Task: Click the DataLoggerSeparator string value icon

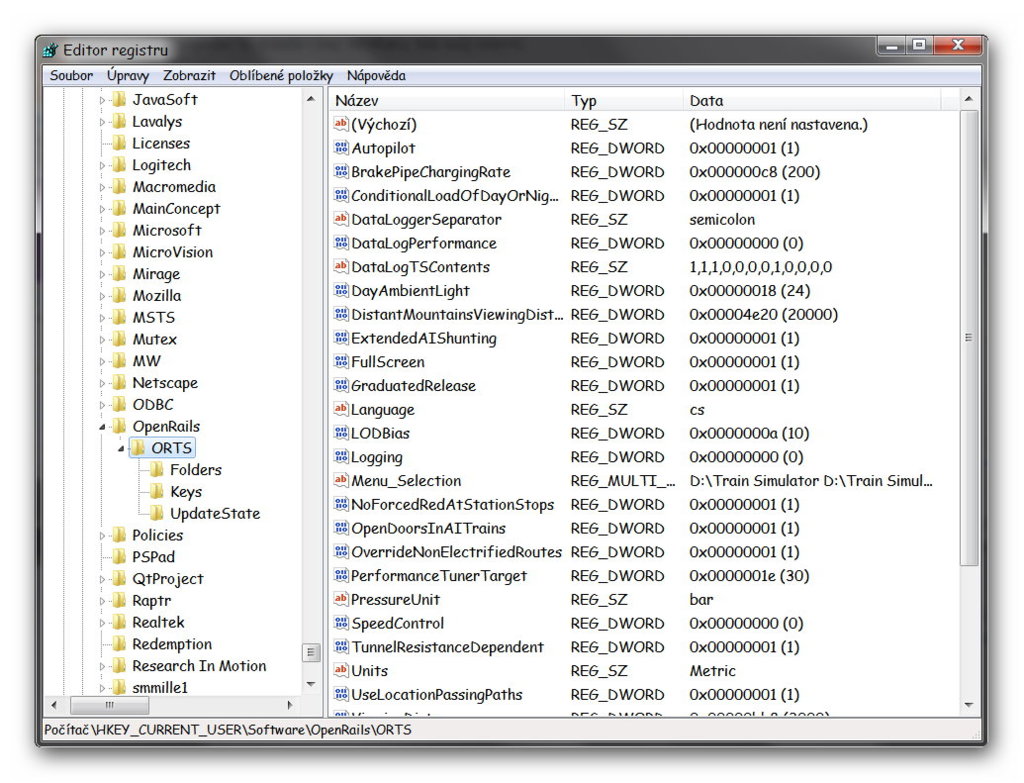Action: [x=341, y=220]
